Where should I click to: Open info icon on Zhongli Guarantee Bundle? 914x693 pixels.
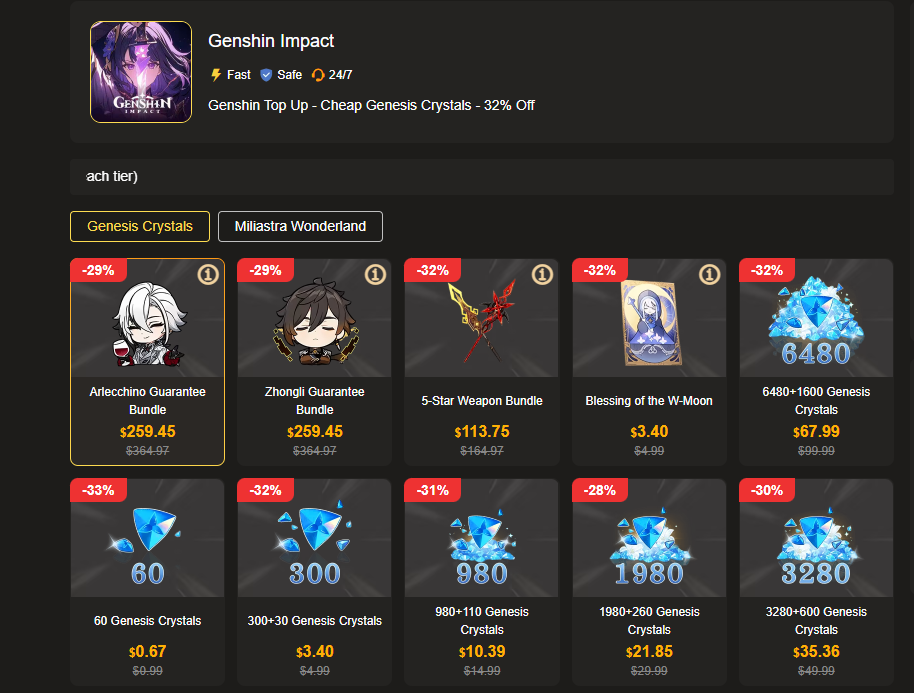375,275
